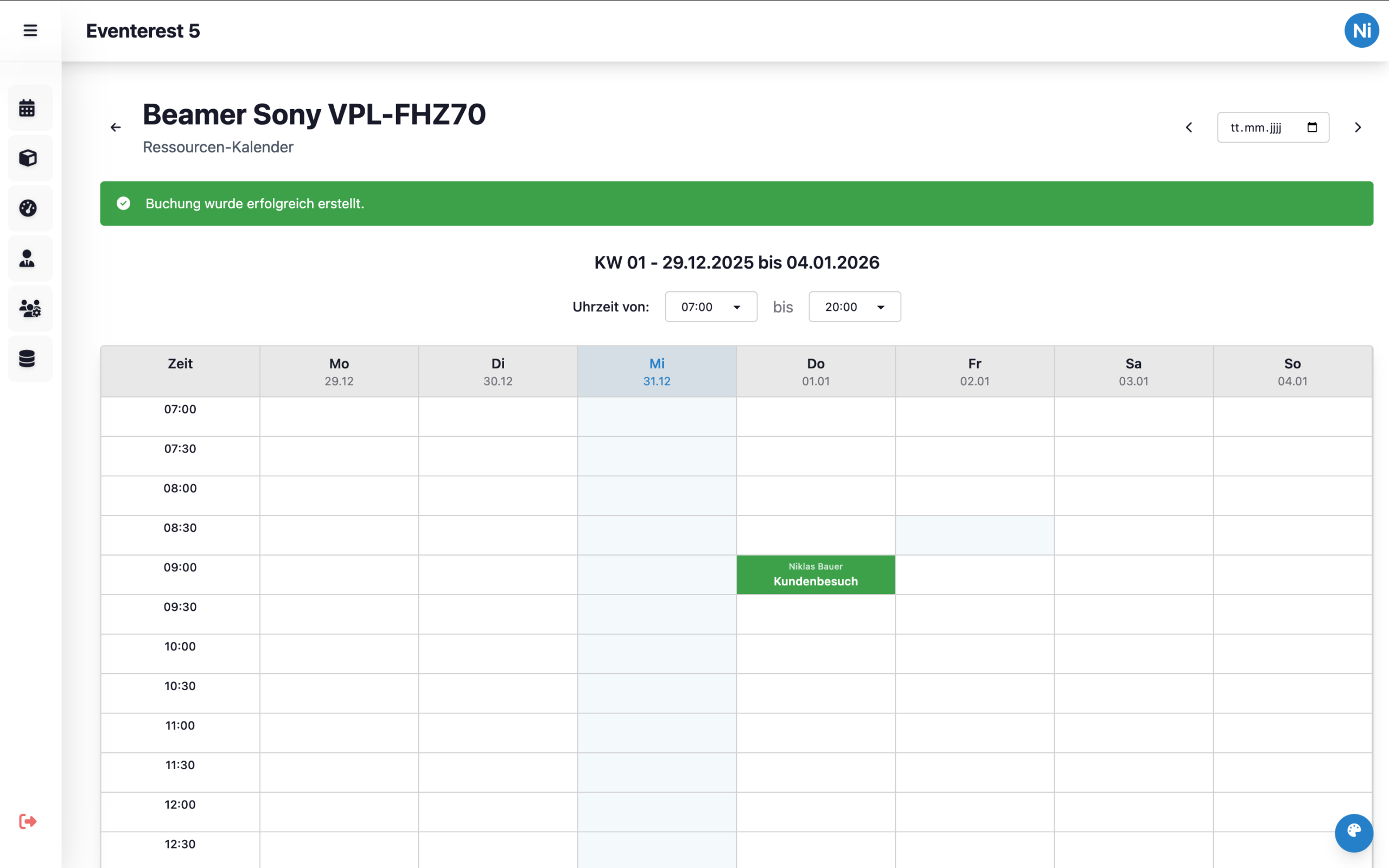Click the tt.mm.jjjj date input field
This screenshot has height=868, width=1389.
(1256, 127)
